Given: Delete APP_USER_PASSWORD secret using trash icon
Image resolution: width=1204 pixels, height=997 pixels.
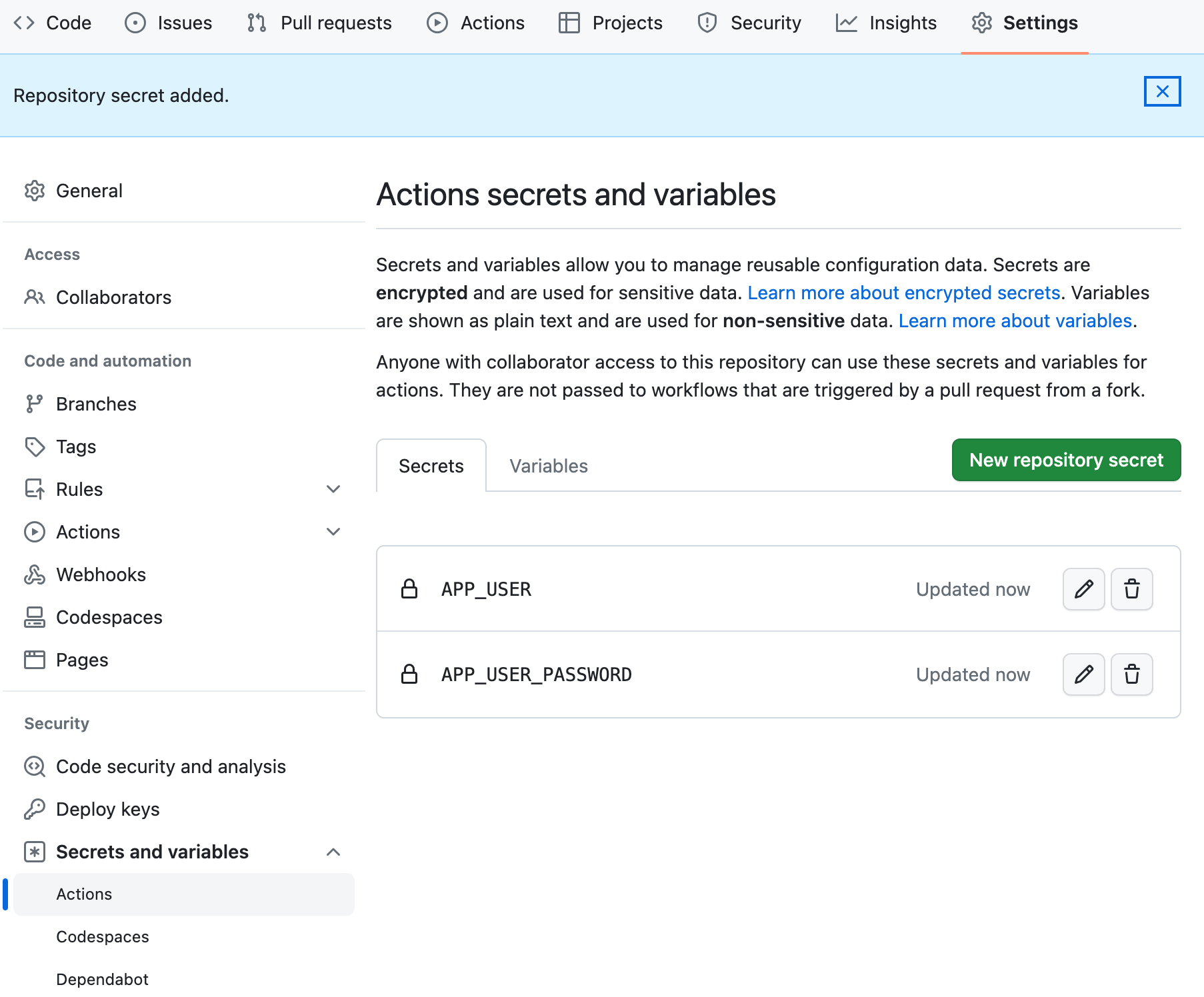Looking at the screenshot, I should 1131,674.
